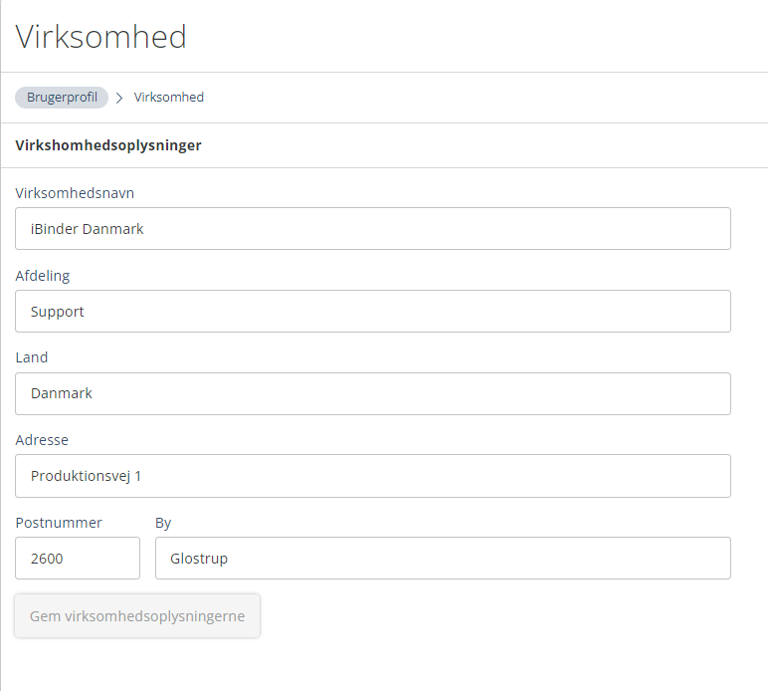Click the breadcrumb chevron separator
Viewport: 768px width, 691px height.
pyautogui.click(x=120, y=98)
